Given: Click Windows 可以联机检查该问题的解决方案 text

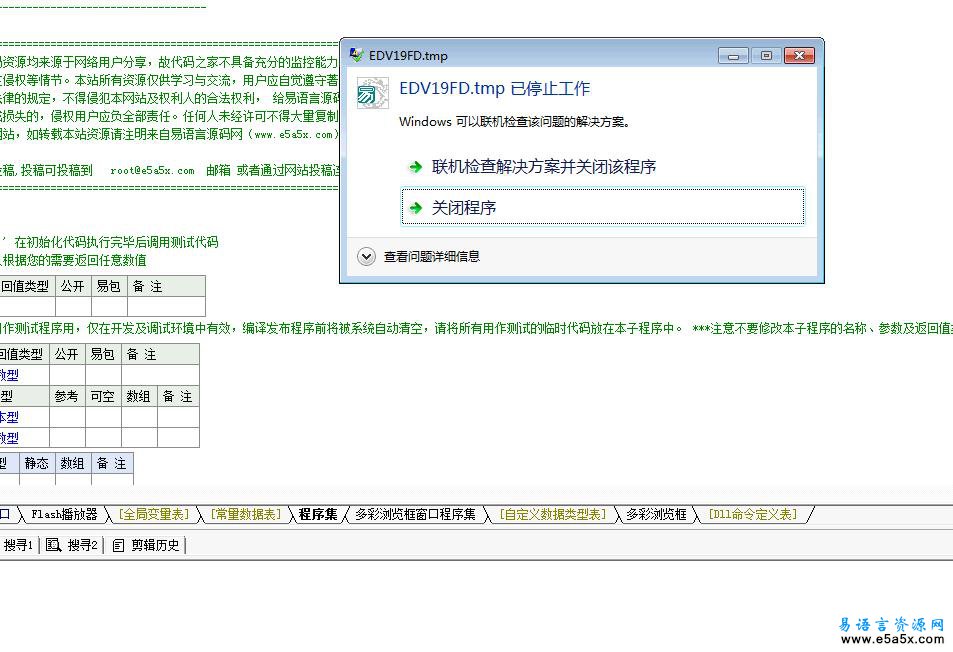Looking at the screenshot, I should click(x=514, y=122).
